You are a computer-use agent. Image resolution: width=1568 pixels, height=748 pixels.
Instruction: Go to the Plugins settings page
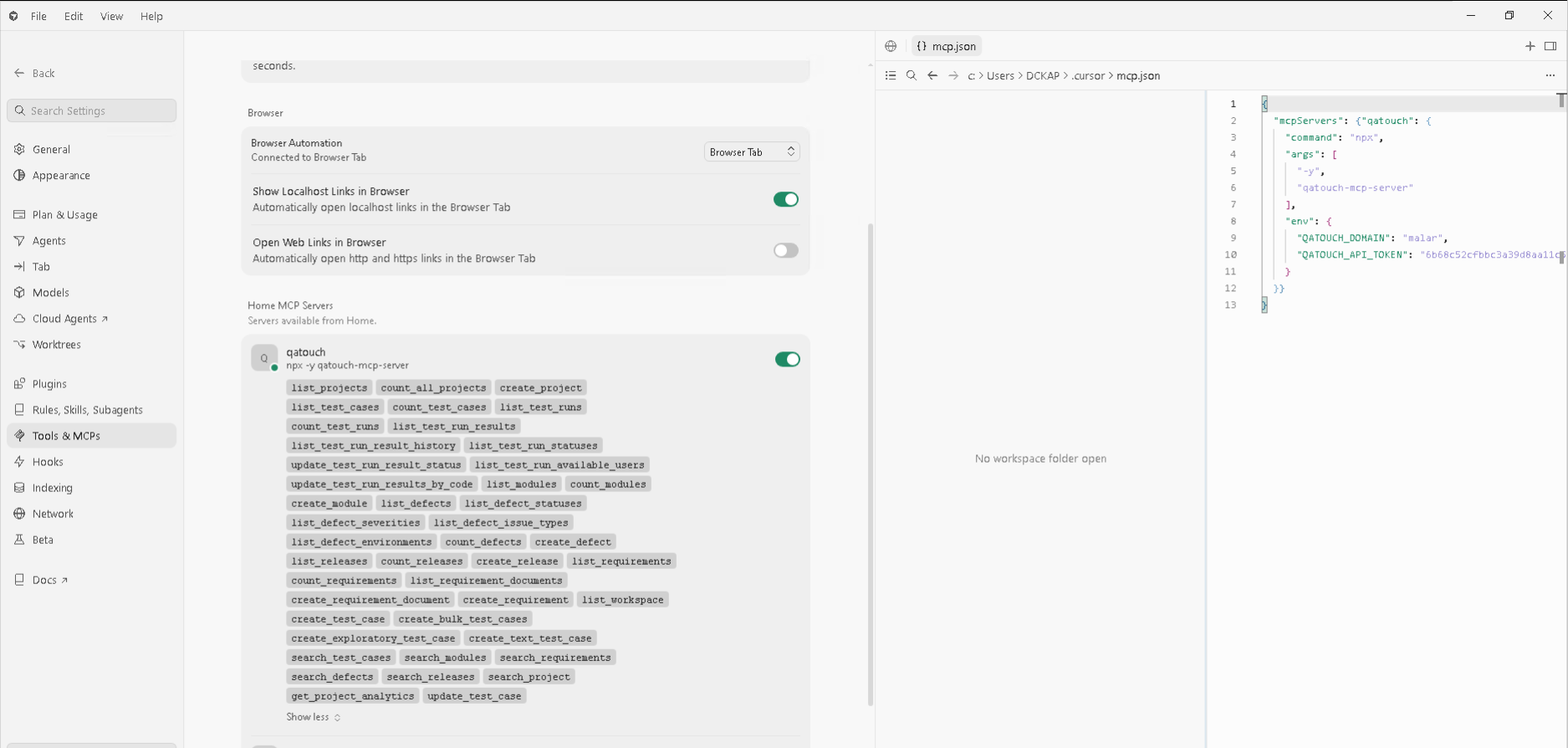tap(91, 383)
